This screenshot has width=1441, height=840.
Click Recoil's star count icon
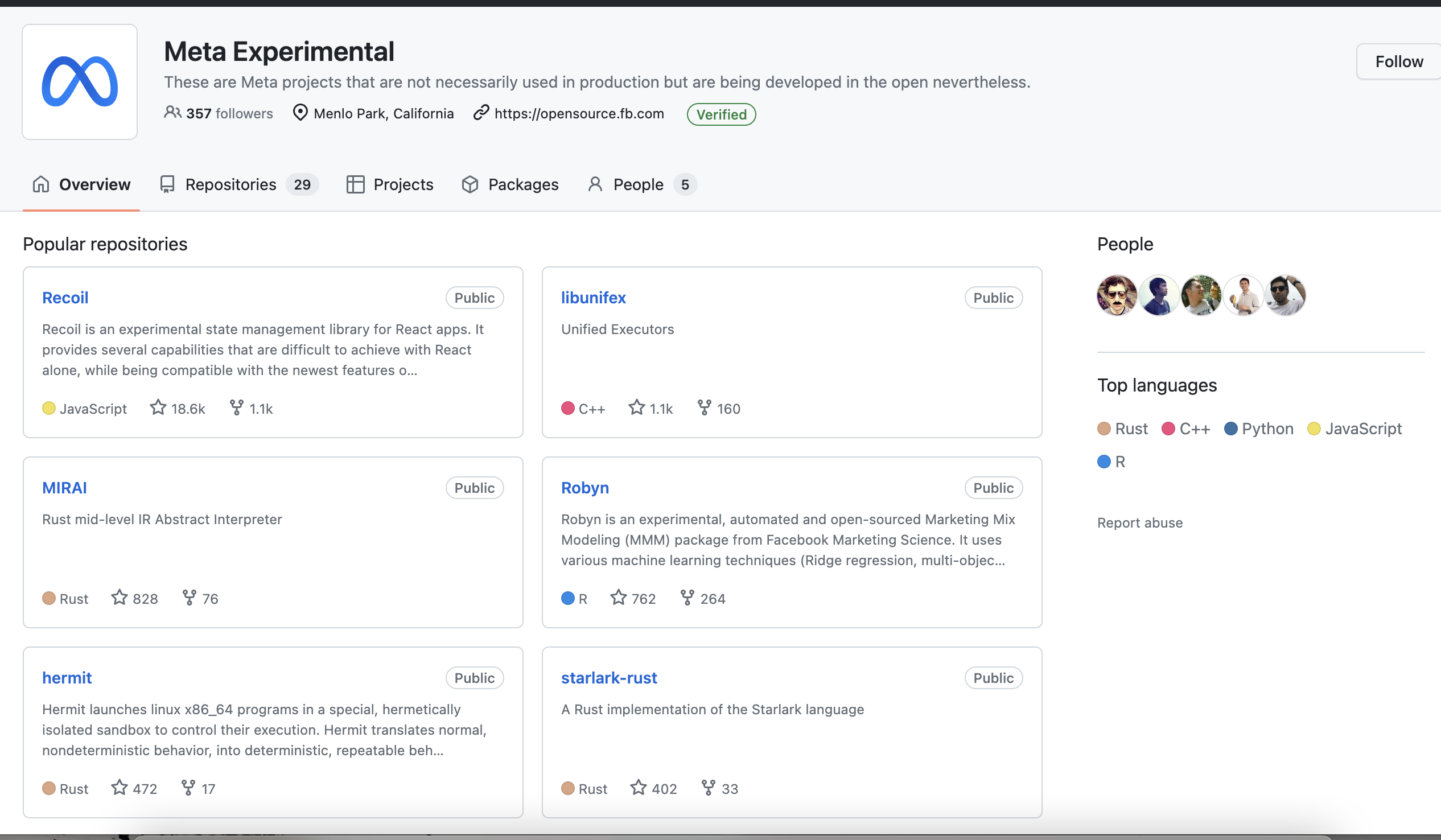[x=158, y=407]
